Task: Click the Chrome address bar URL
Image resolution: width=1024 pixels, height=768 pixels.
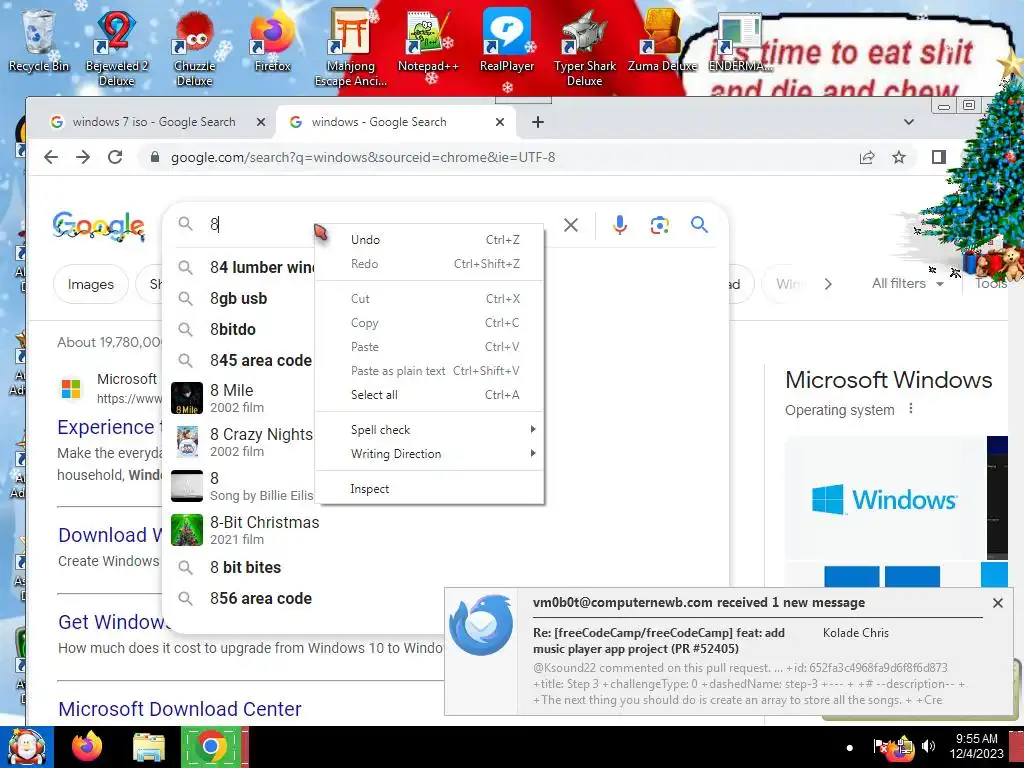Action: (x=362, y=157)
